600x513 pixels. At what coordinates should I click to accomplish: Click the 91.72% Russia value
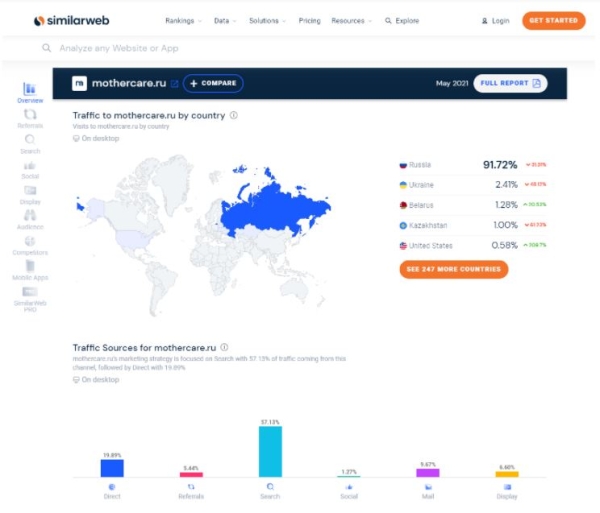[500, 165]
